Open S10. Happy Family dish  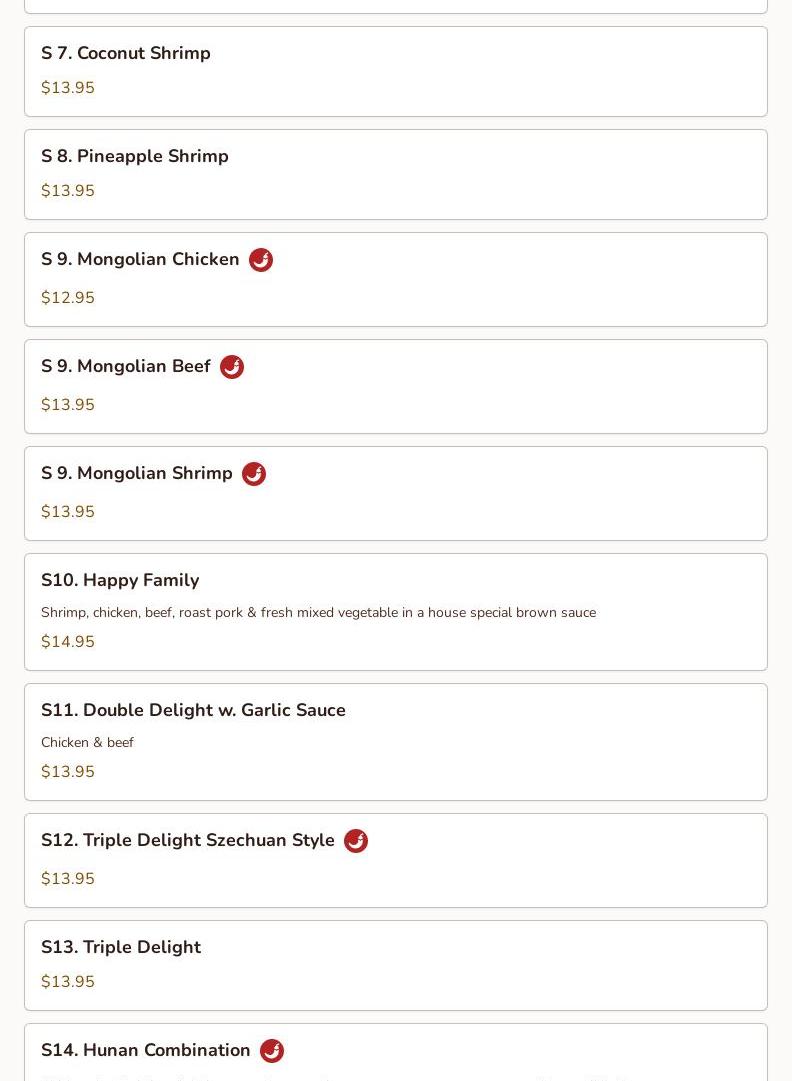point(396,612)
